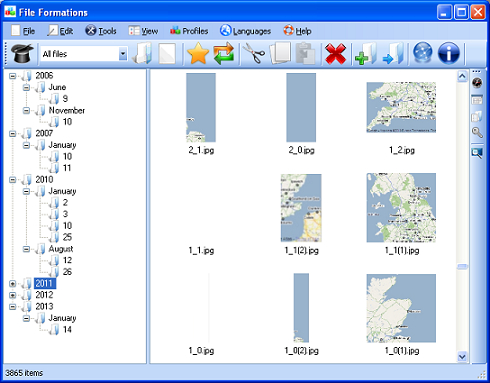Select the 1_1(1).jpg map thumbnail
490x383 pixels.
click(401, 208)
